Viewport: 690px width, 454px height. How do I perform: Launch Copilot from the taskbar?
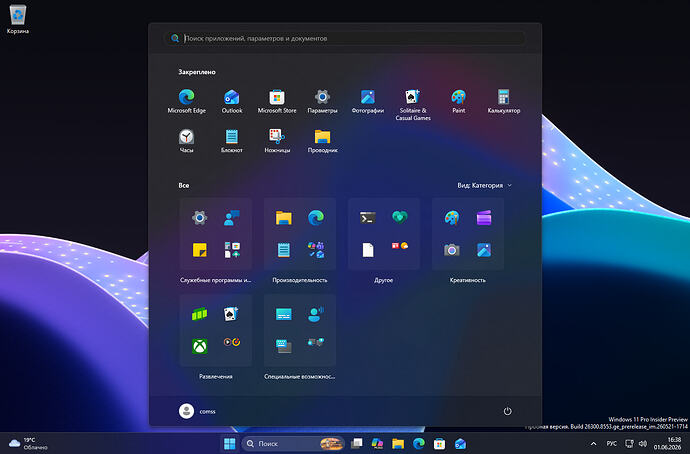(377, 443)
